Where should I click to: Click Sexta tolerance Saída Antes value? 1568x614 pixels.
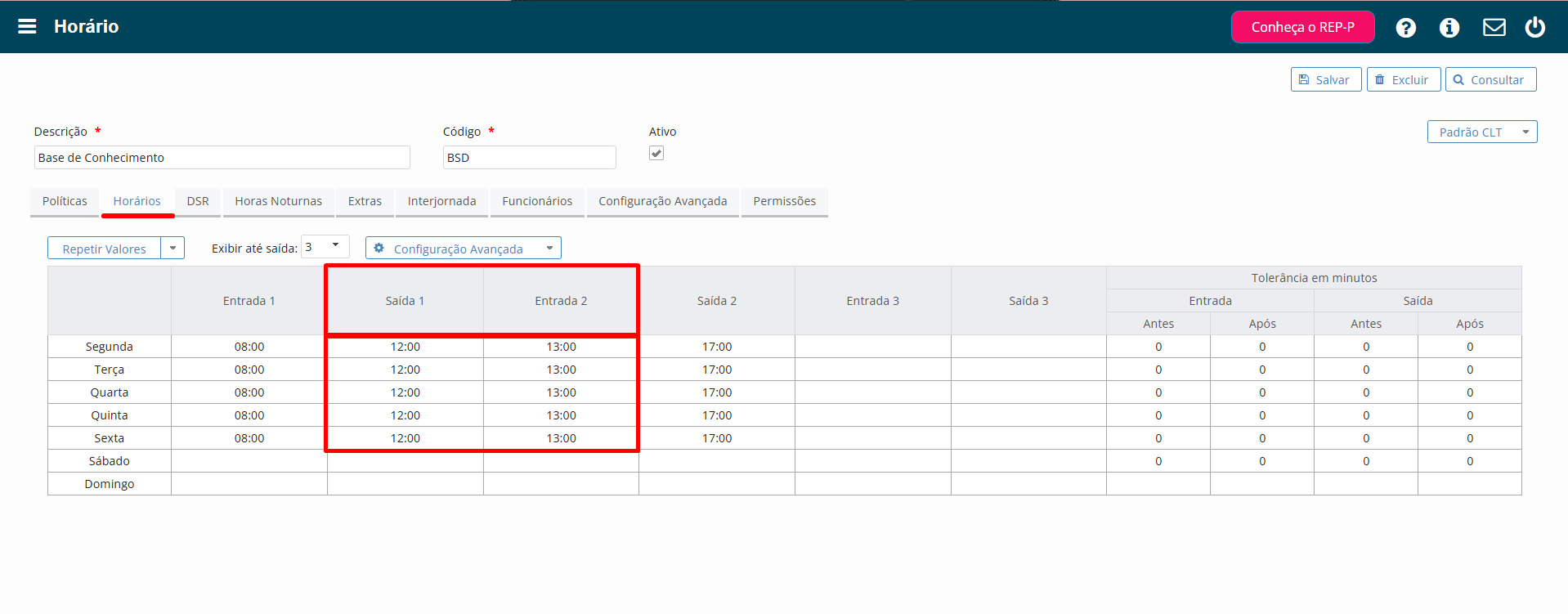[1366, 438]
